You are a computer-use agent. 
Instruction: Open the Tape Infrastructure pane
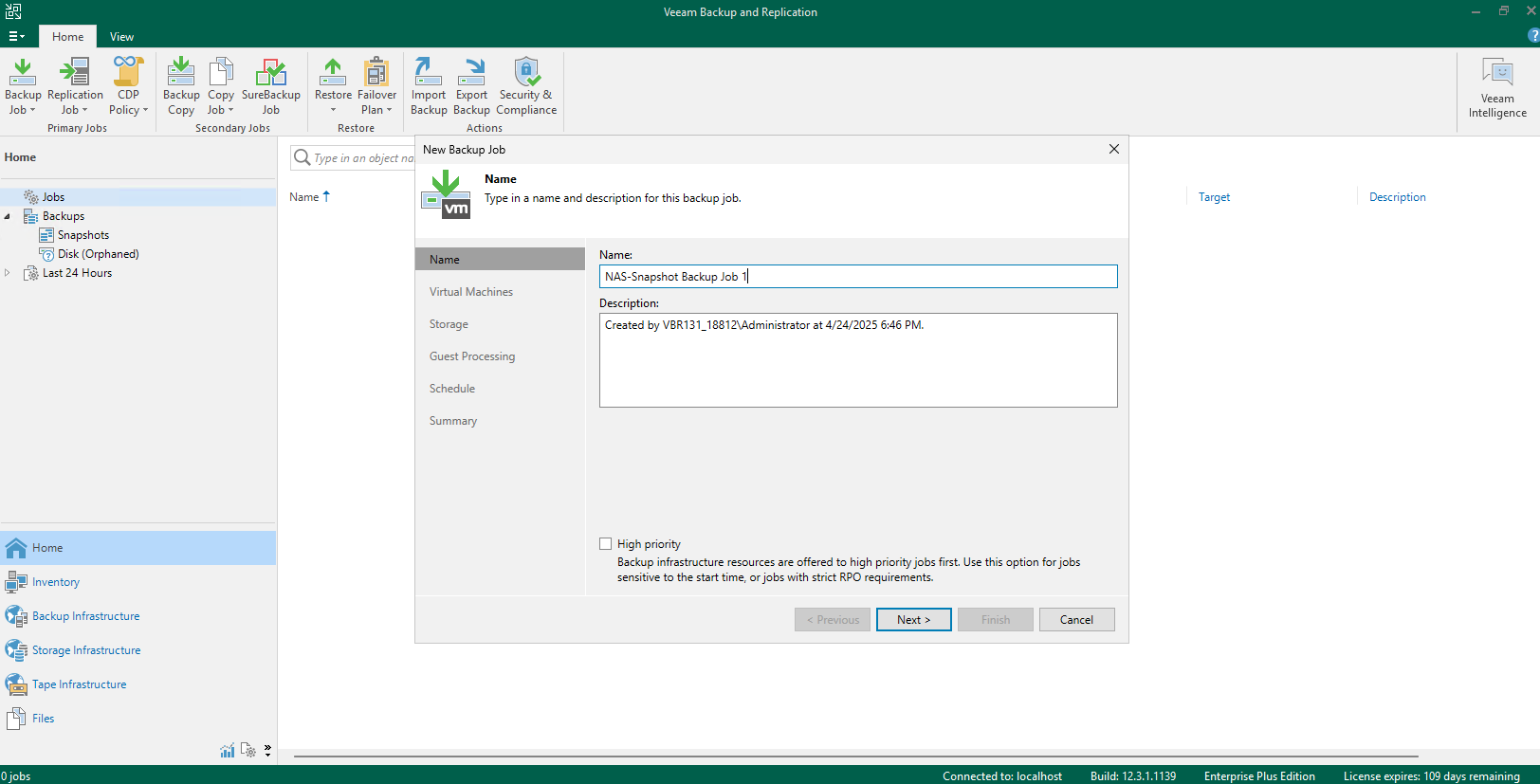click(x=138, y=684)
